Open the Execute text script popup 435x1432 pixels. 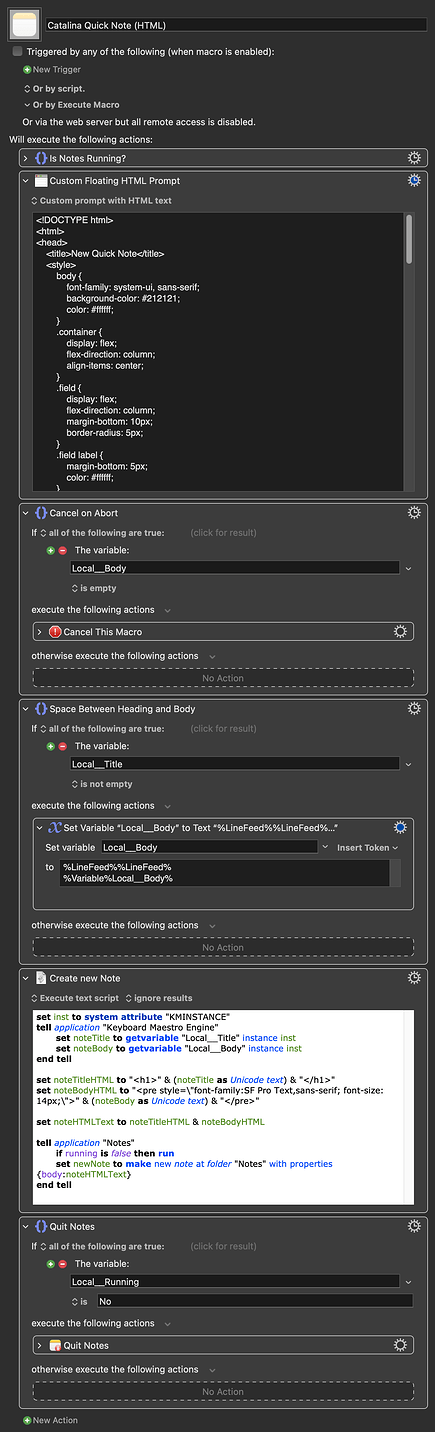75,998
